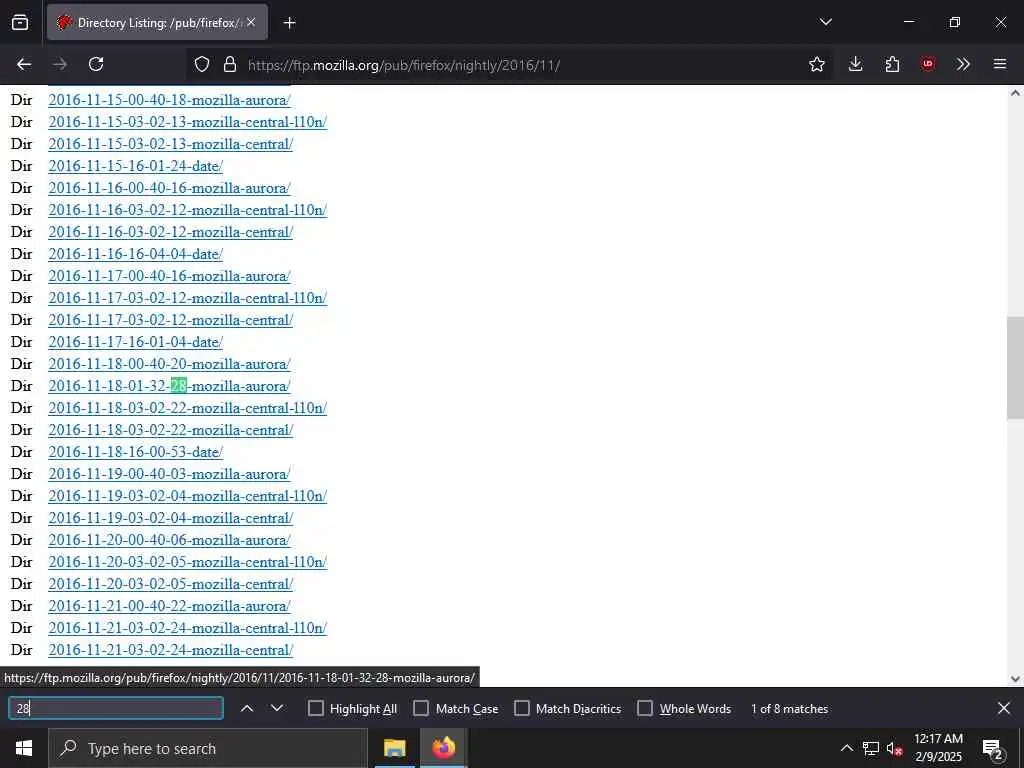Open the Windows Start menu

point(24,748)
